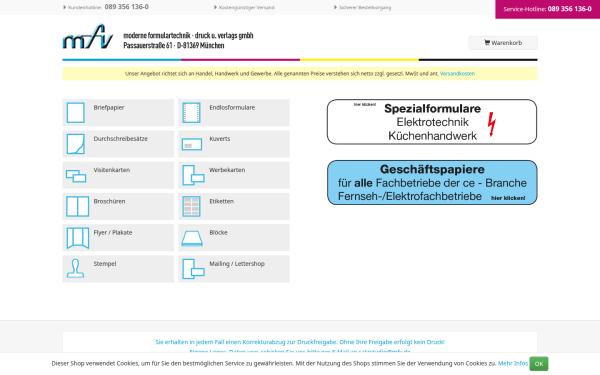Click the Flyer / Plakate folded leaflet icon

tap(78, 238)
